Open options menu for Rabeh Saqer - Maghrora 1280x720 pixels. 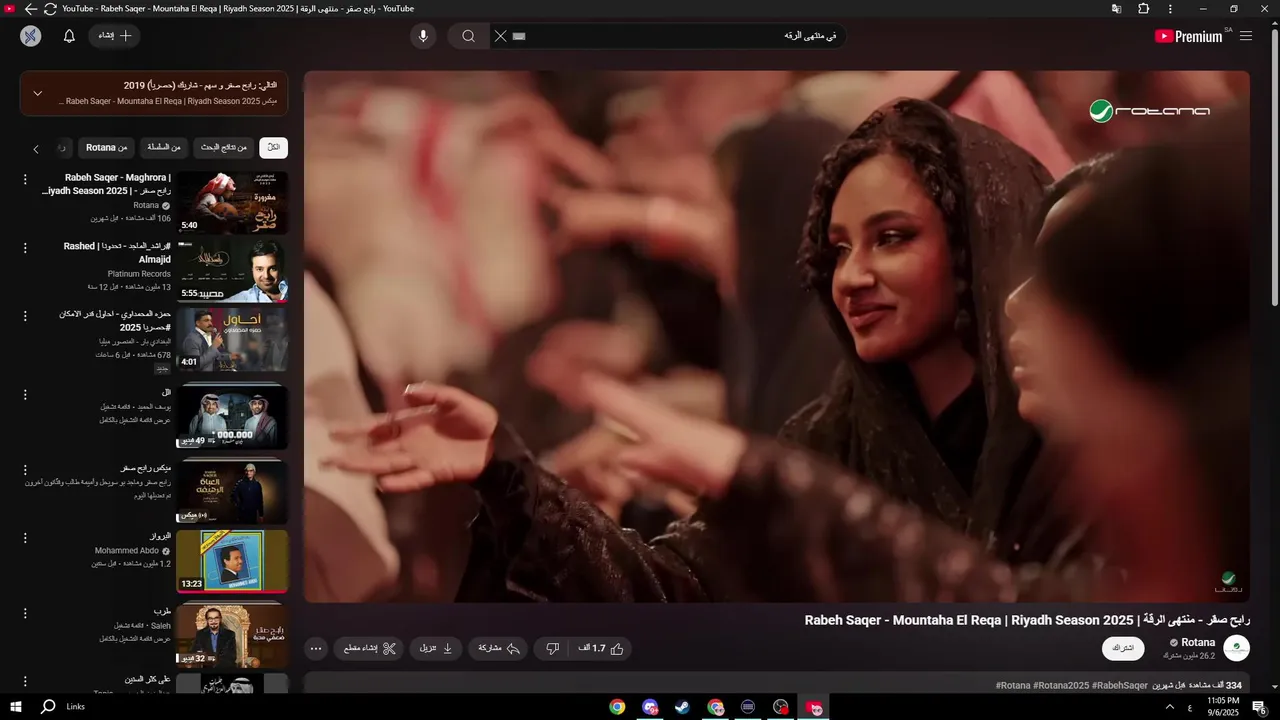[25, 179]
